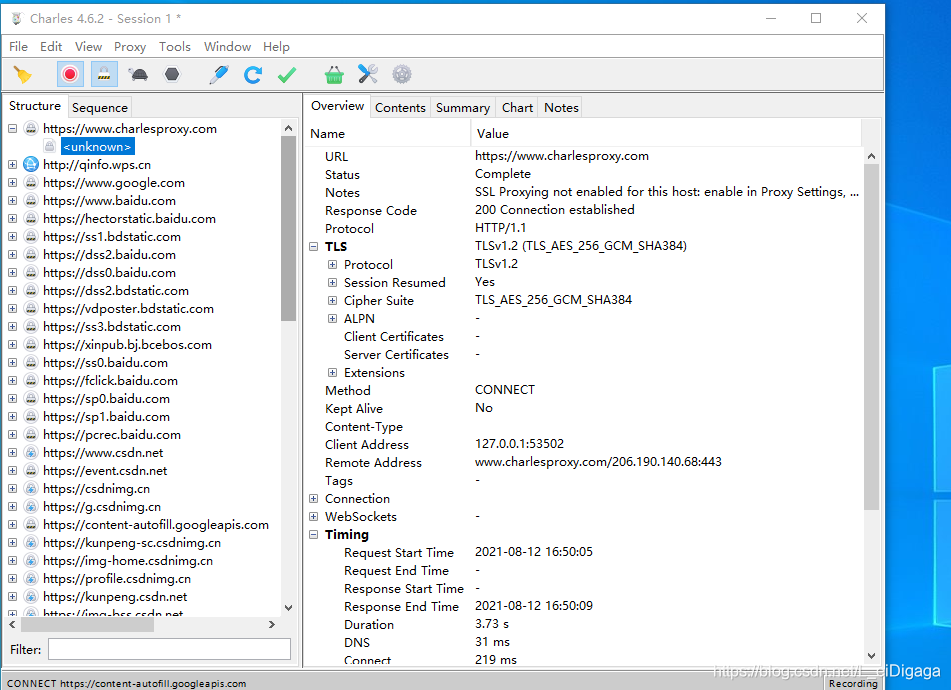This screenshot has height=690, width=951.
Task: Click icon beside www.csdn.net host
Action: 31,452
